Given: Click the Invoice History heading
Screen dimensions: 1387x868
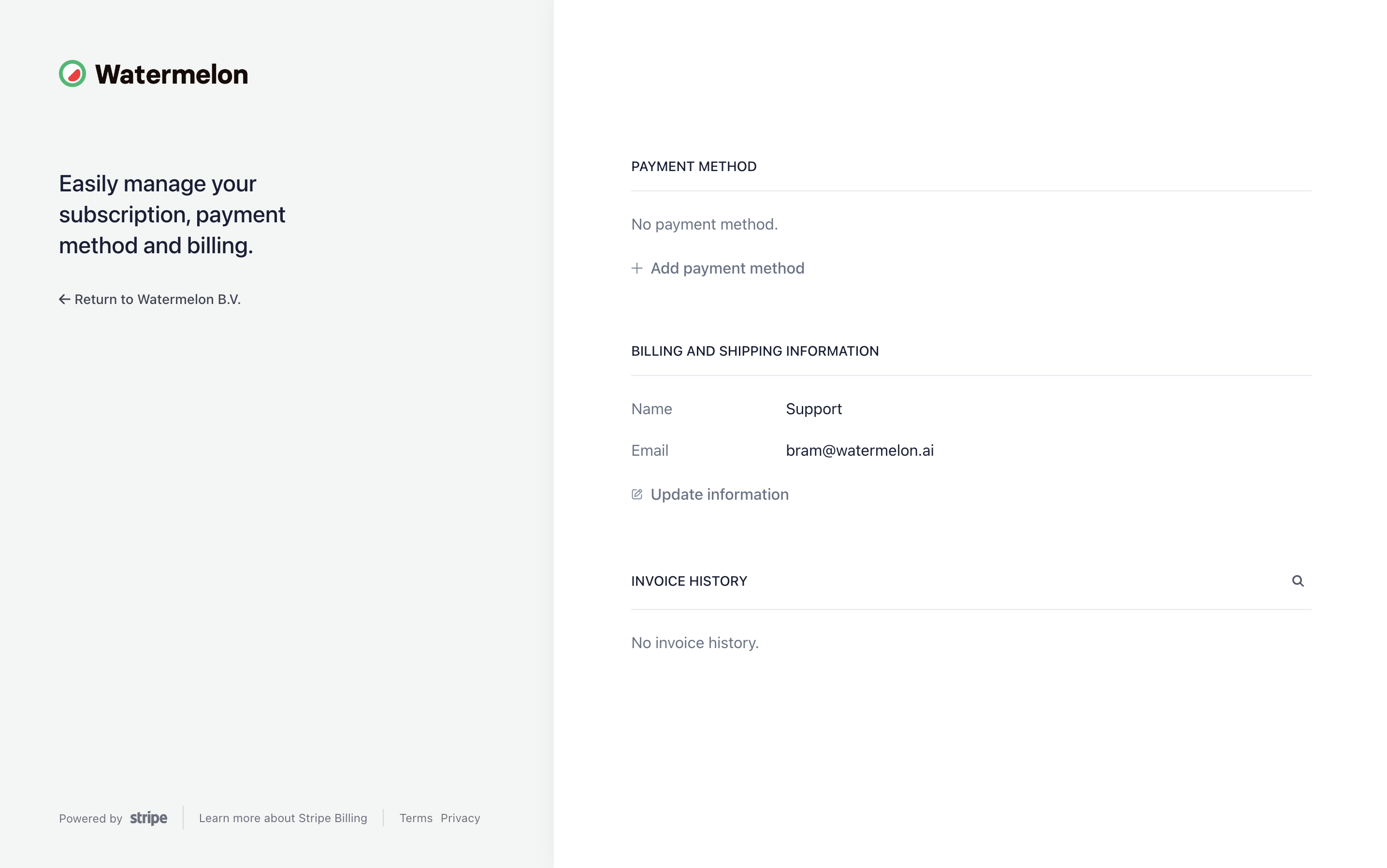Looking at the screenshot, I should click(x=689, y=581).
